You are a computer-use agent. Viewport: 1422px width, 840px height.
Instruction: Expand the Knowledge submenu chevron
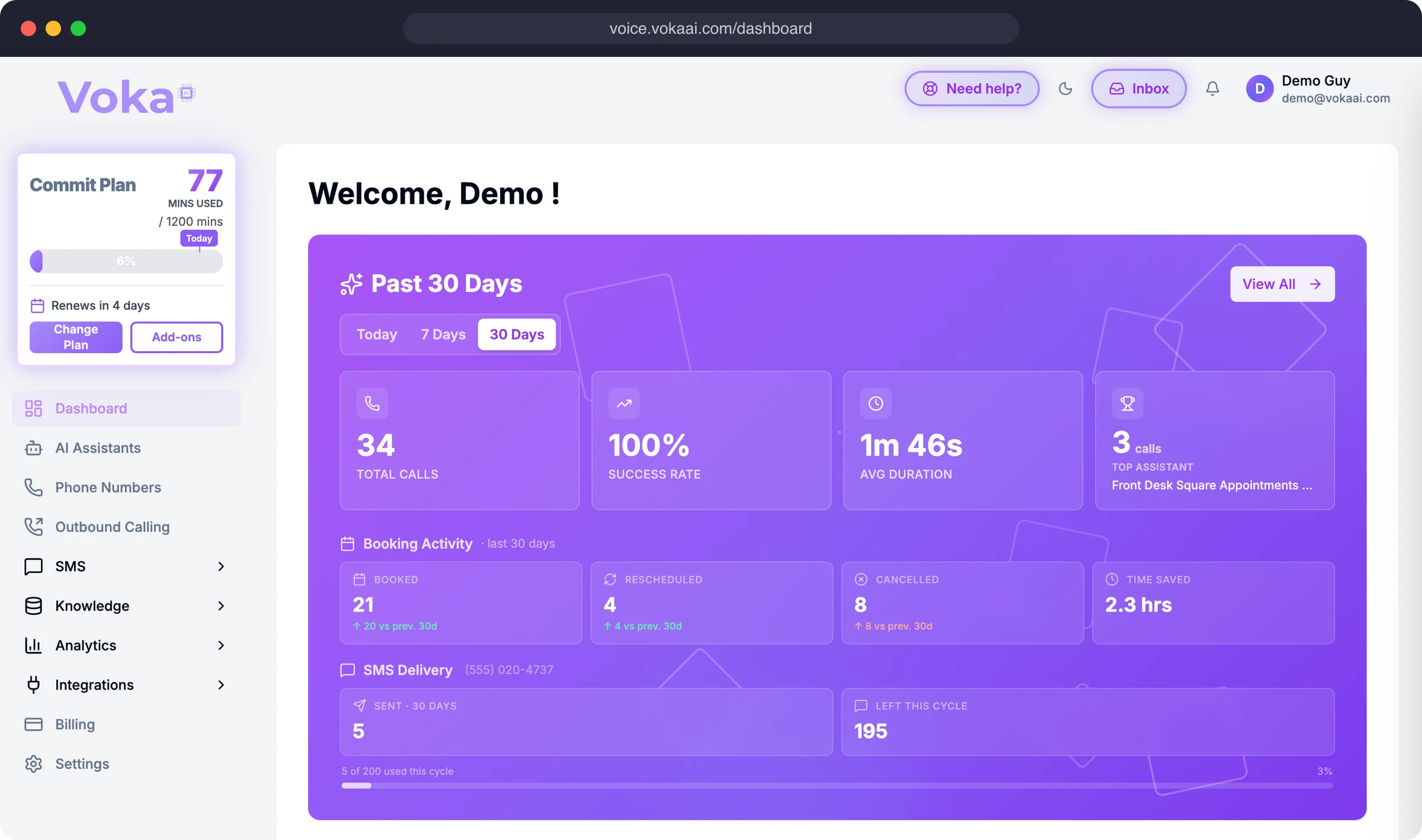[221, 605]
